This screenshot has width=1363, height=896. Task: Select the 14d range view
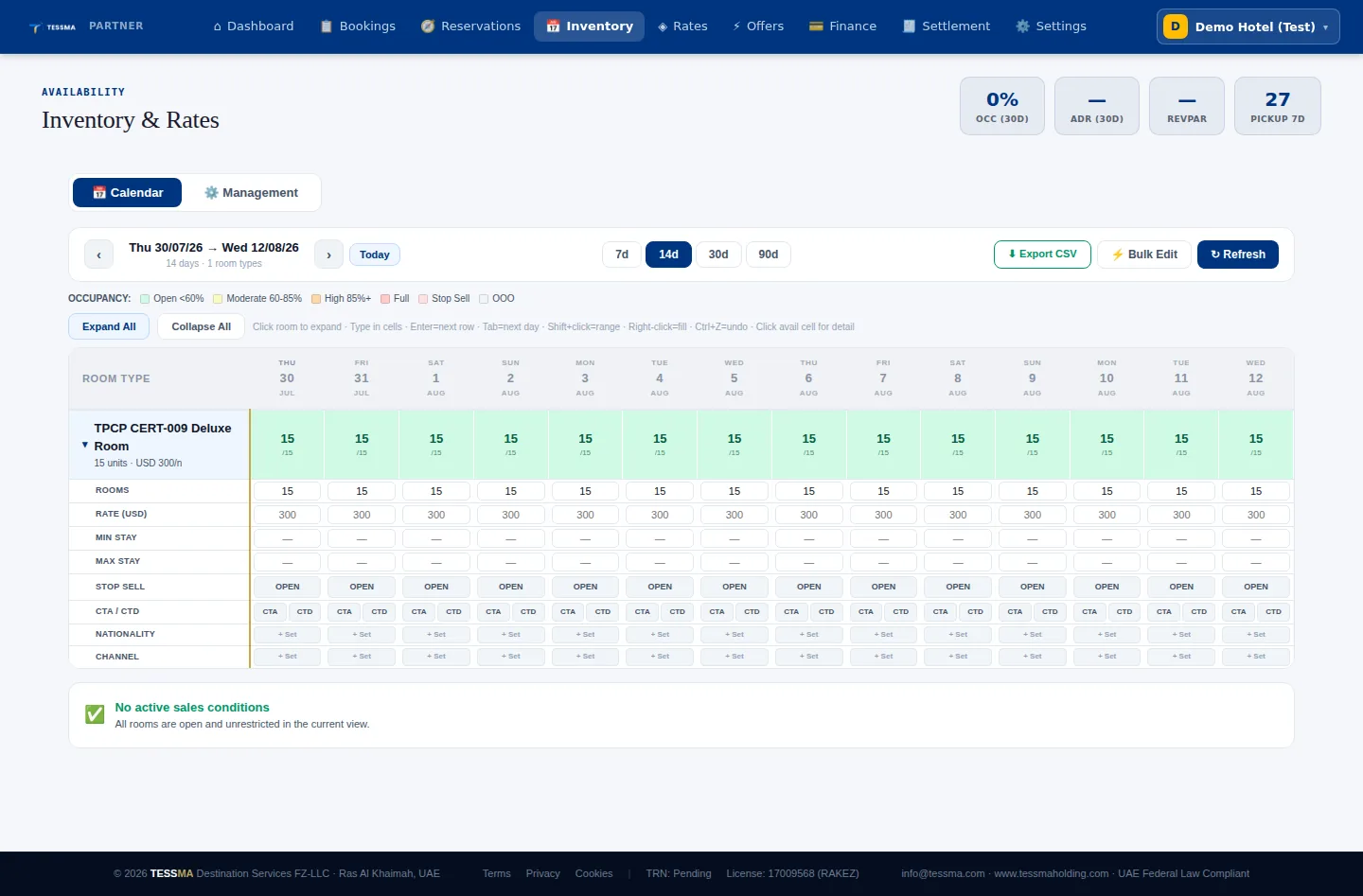[x=668, y=255]
